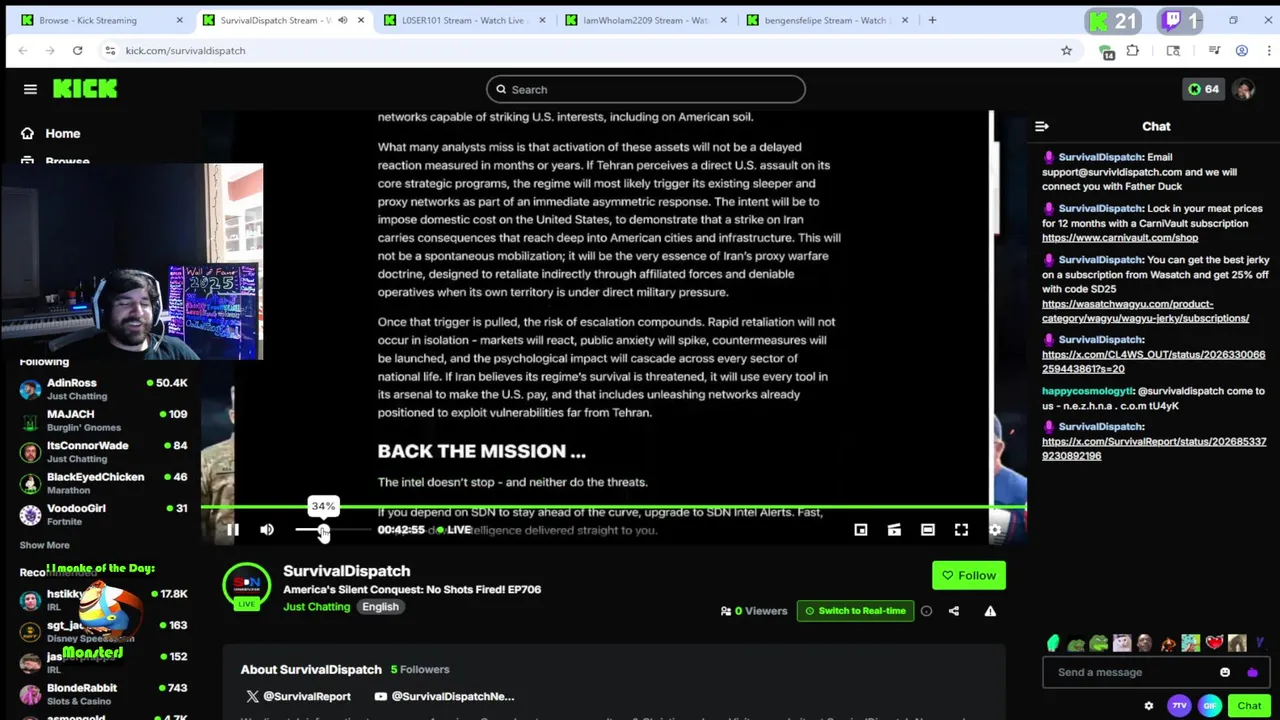Open the Just Chatting category link
The height and width of the screenshot is (720, 1280).
[316, 607]
